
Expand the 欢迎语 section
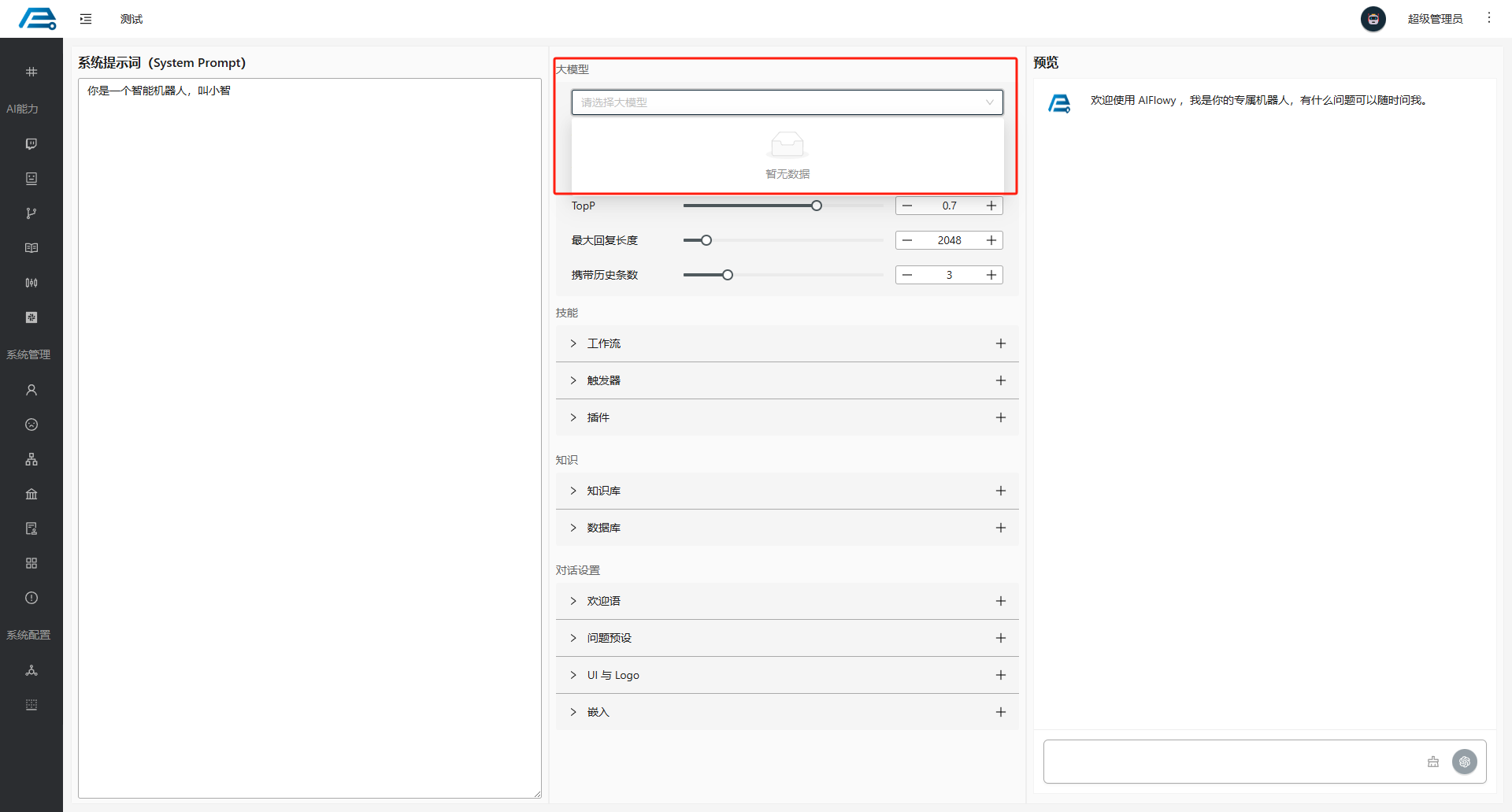pyautogui.click(x=573, y=601)
